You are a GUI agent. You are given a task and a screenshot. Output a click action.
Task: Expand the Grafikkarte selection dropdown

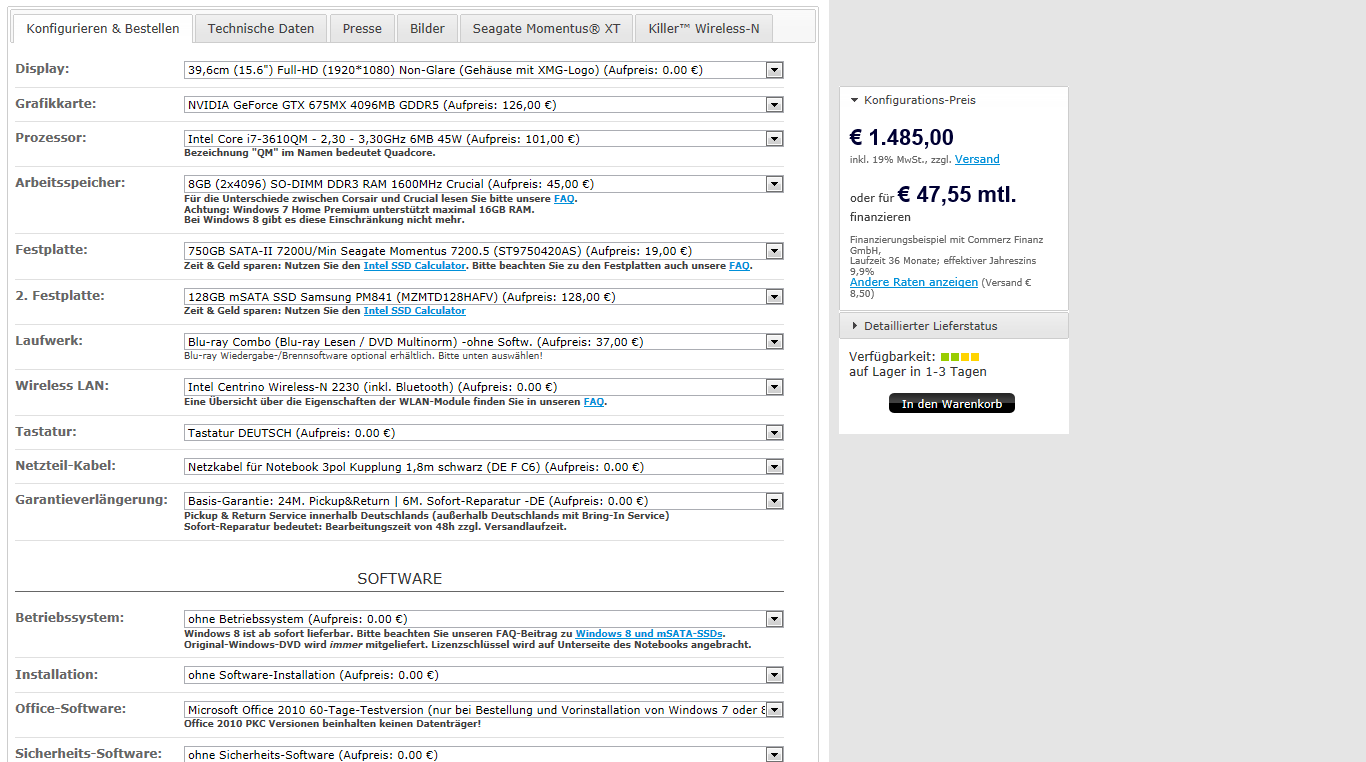tap(483, 105)
